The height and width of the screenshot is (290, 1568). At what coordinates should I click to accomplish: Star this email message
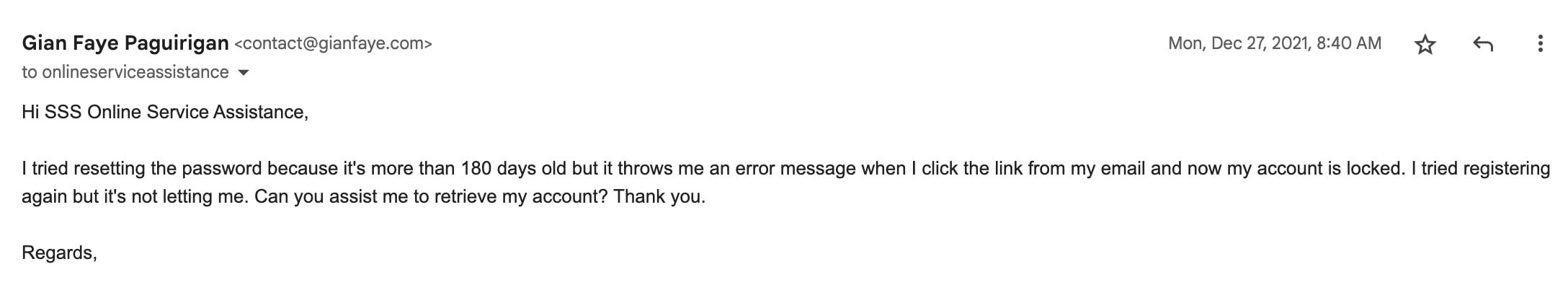[1425, 44]
